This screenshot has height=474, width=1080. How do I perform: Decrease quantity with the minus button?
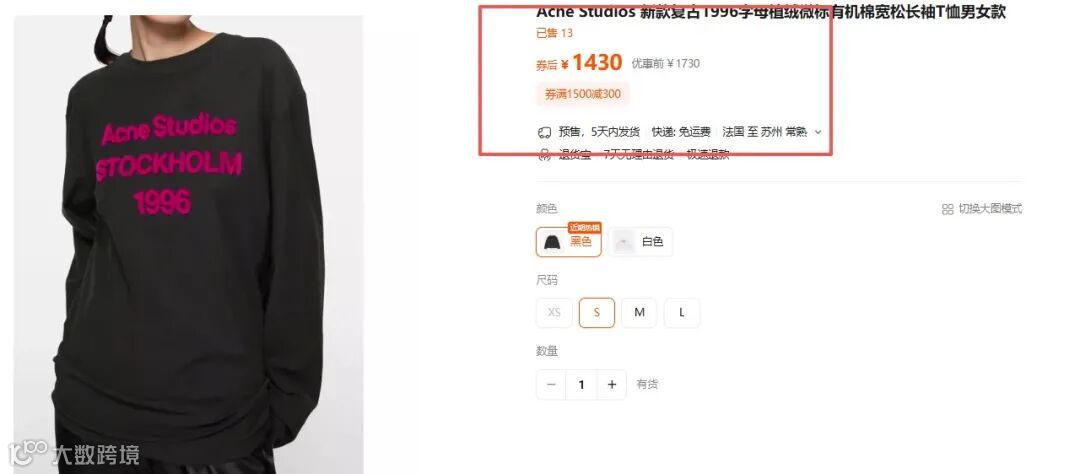(551, 384)
